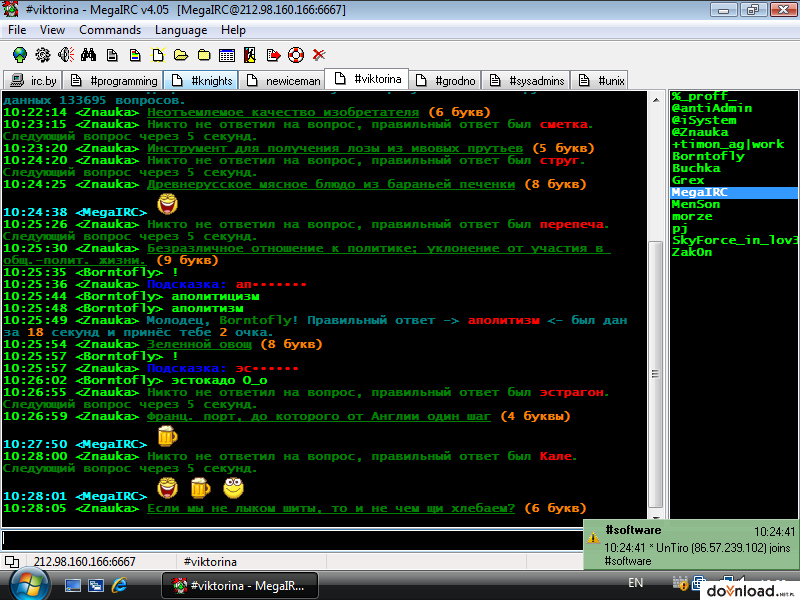Click the MegaIRC application icon in title bar
800x600 pixels.
point(11,9)
